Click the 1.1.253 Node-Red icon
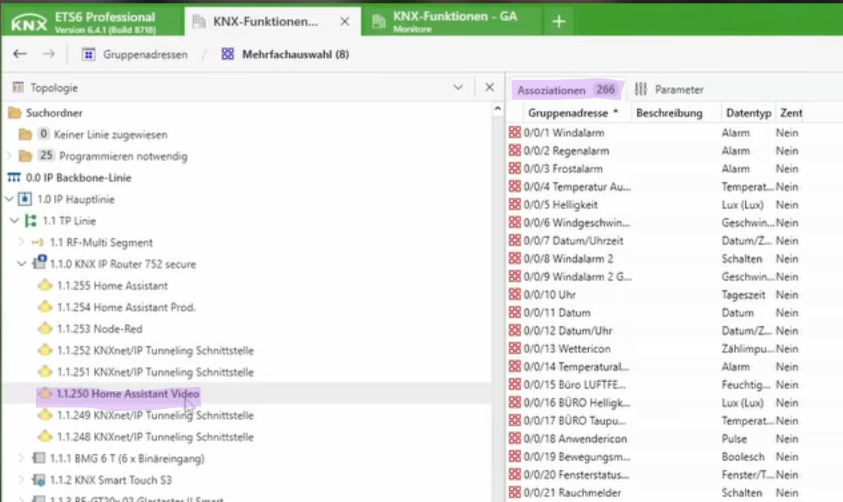The width and height of the screenshot is (843, 502). (45, 328)
